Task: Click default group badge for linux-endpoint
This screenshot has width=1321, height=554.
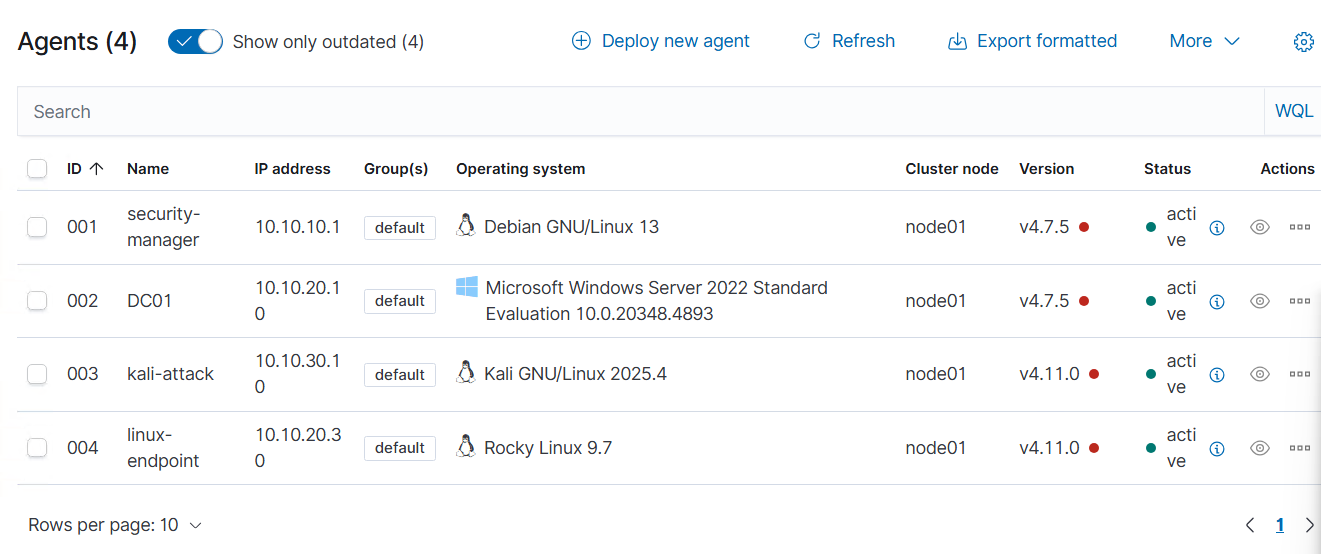Action: coord(400,448)
